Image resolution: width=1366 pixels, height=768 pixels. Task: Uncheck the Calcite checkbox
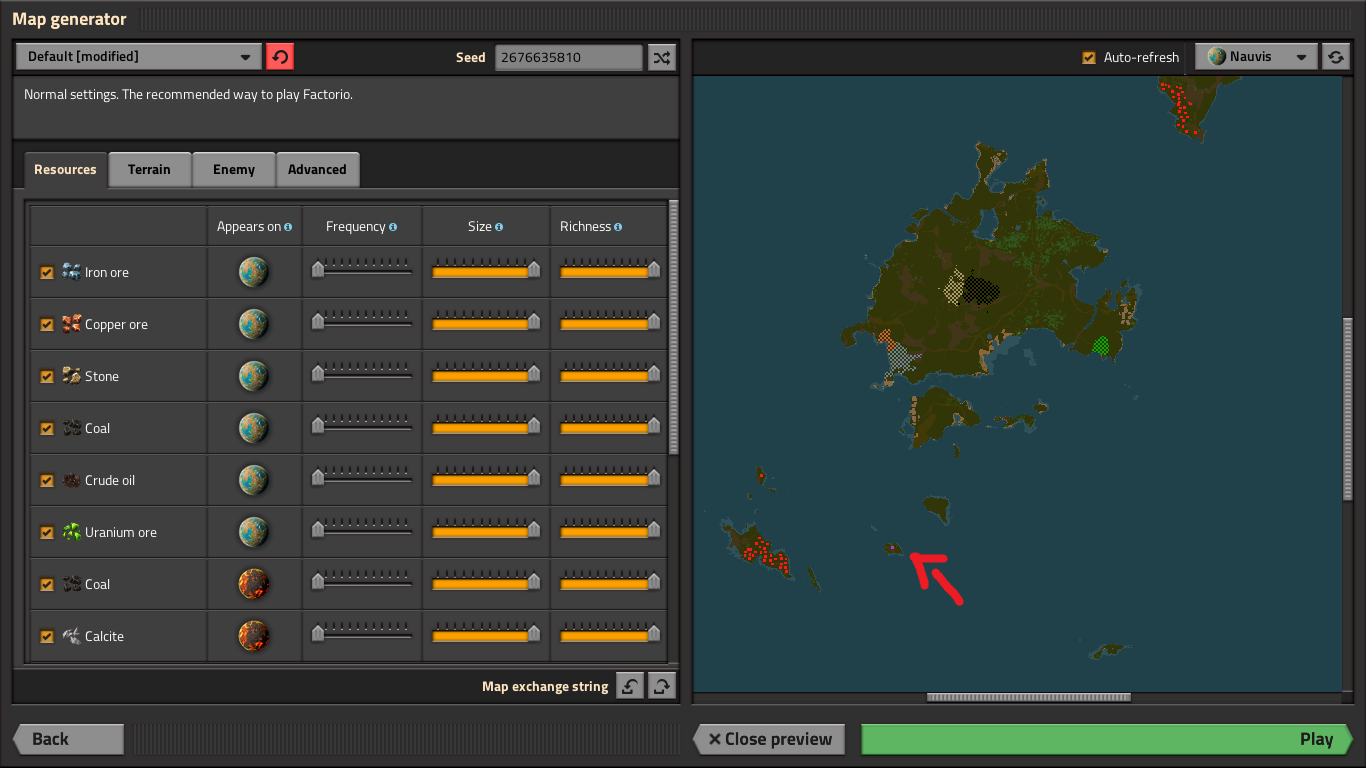pyautogui.click(x=46, y=636)
